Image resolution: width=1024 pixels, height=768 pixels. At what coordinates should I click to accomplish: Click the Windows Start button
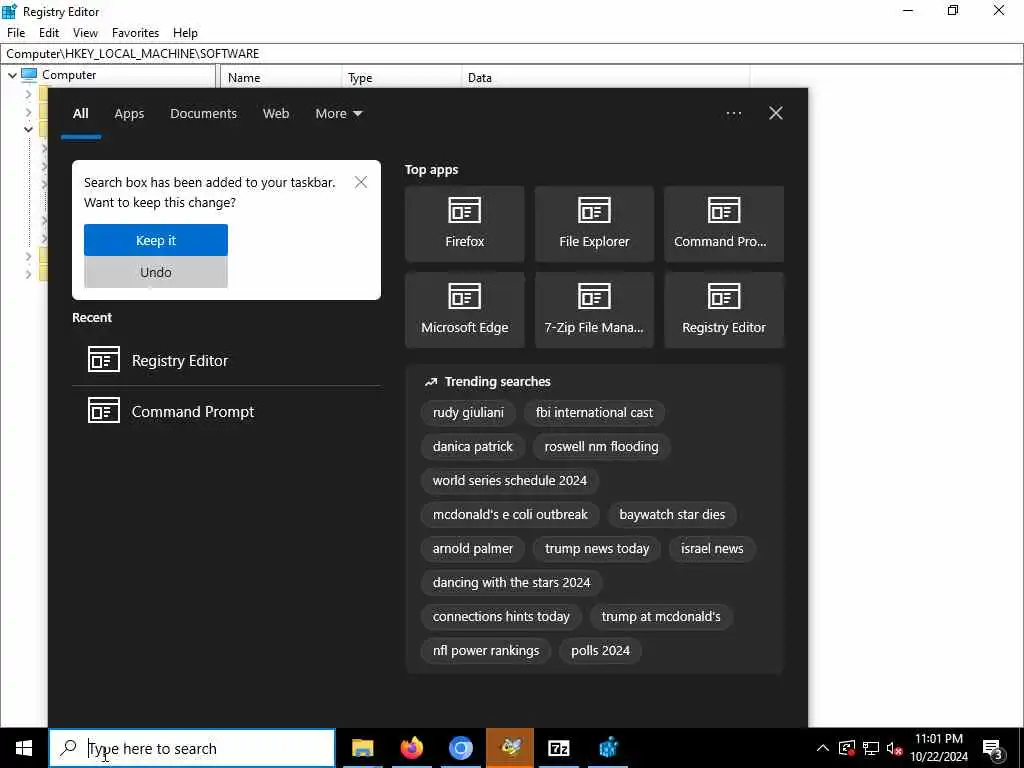tap(24, 748)
